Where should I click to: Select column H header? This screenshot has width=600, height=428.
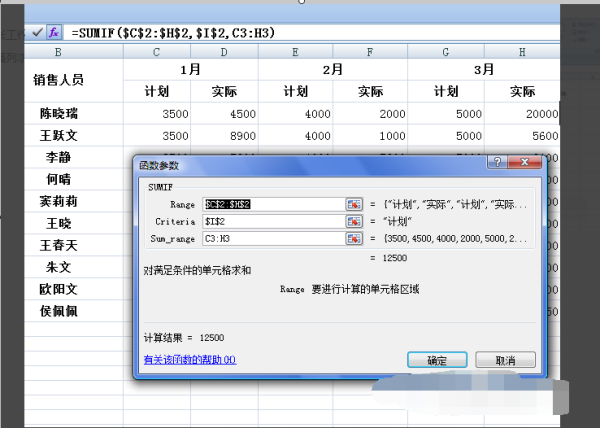pos(521,51)
